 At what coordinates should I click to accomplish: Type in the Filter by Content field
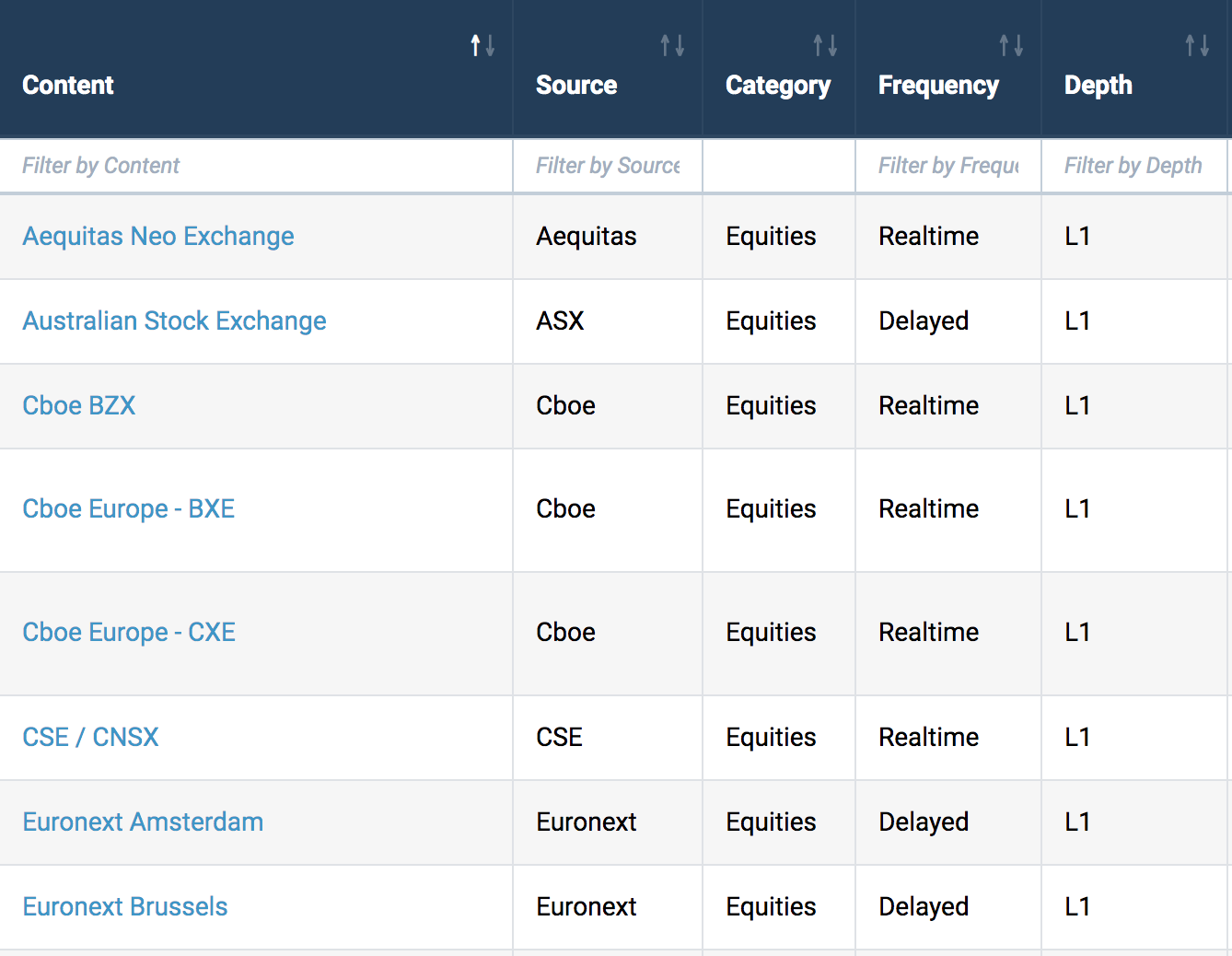pos(256,166)
